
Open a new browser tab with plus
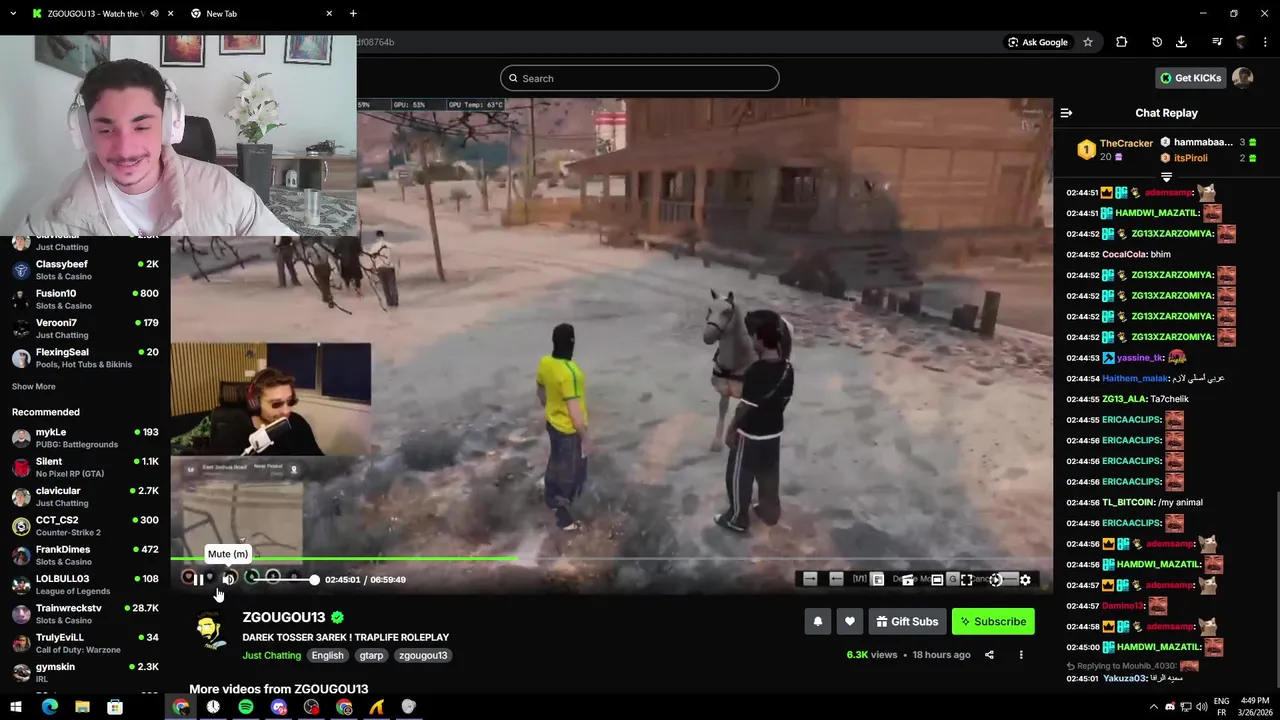[353, 14]
